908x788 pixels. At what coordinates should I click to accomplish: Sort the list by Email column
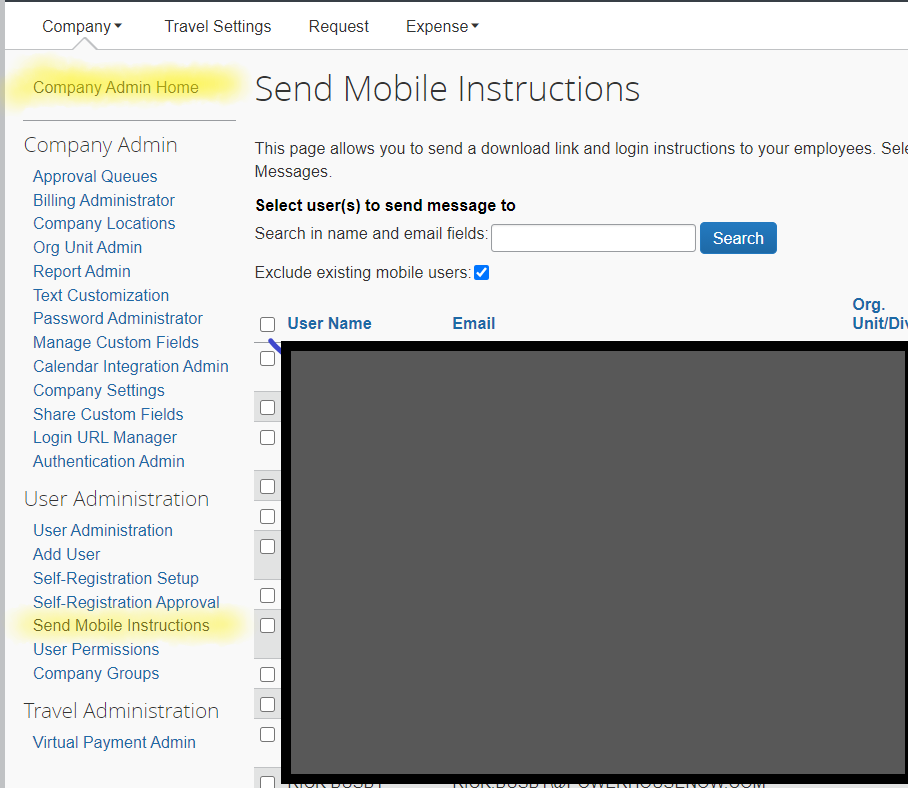point(473,323)
